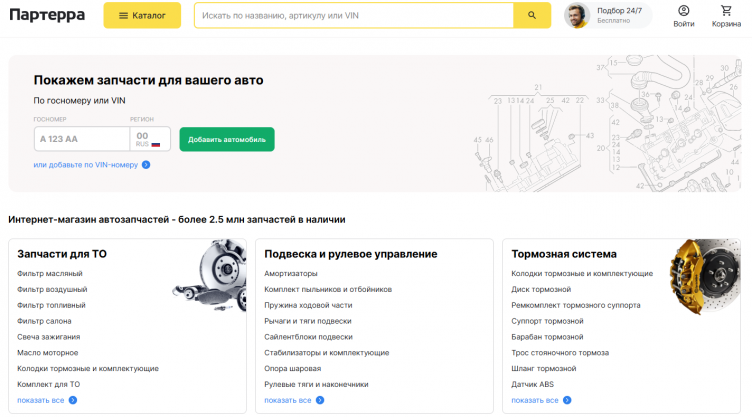Select Фильтр топливный

[51, 305]
